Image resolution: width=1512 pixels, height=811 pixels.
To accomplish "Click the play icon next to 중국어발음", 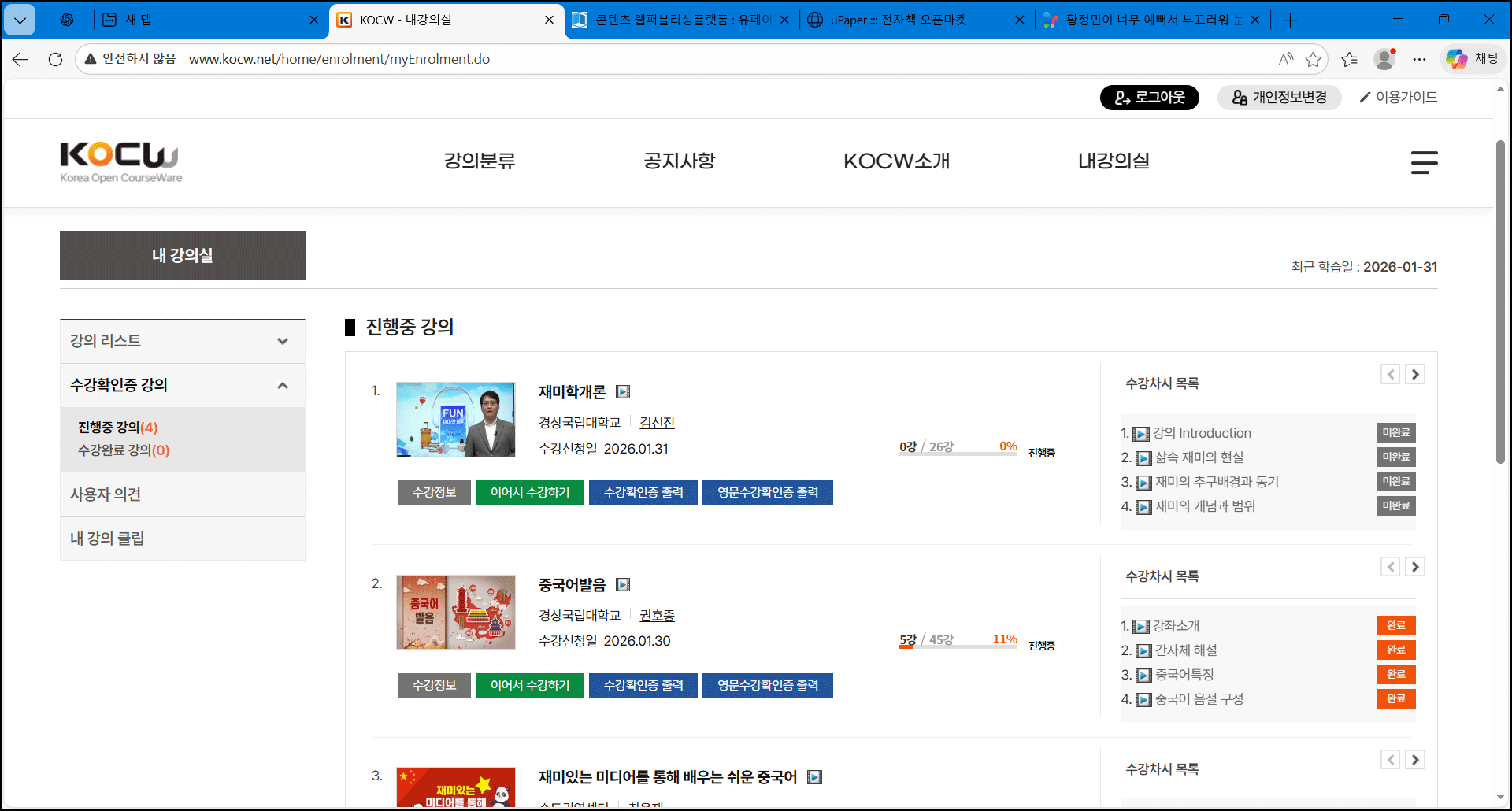I will coord(623,584).
